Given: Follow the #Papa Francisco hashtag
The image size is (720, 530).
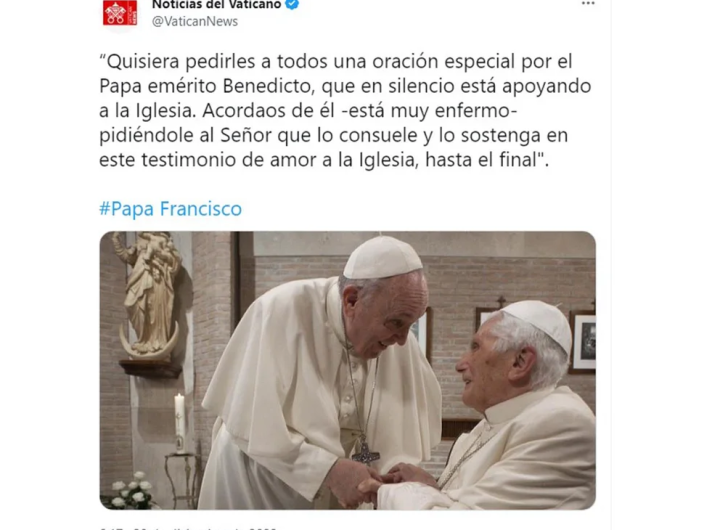Looking at the screenshot, I should click(170, 209).
